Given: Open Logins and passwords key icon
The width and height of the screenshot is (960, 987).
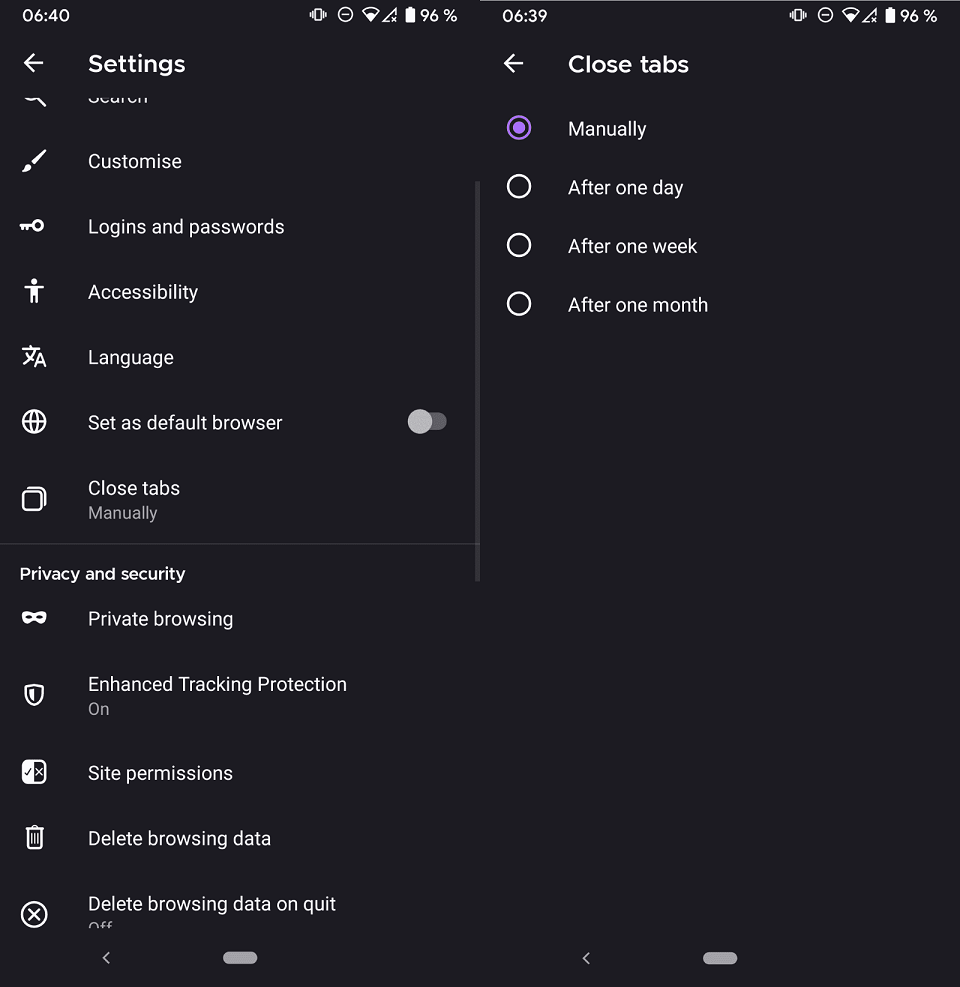Looking at the screenshot, I should click(32, 226).
